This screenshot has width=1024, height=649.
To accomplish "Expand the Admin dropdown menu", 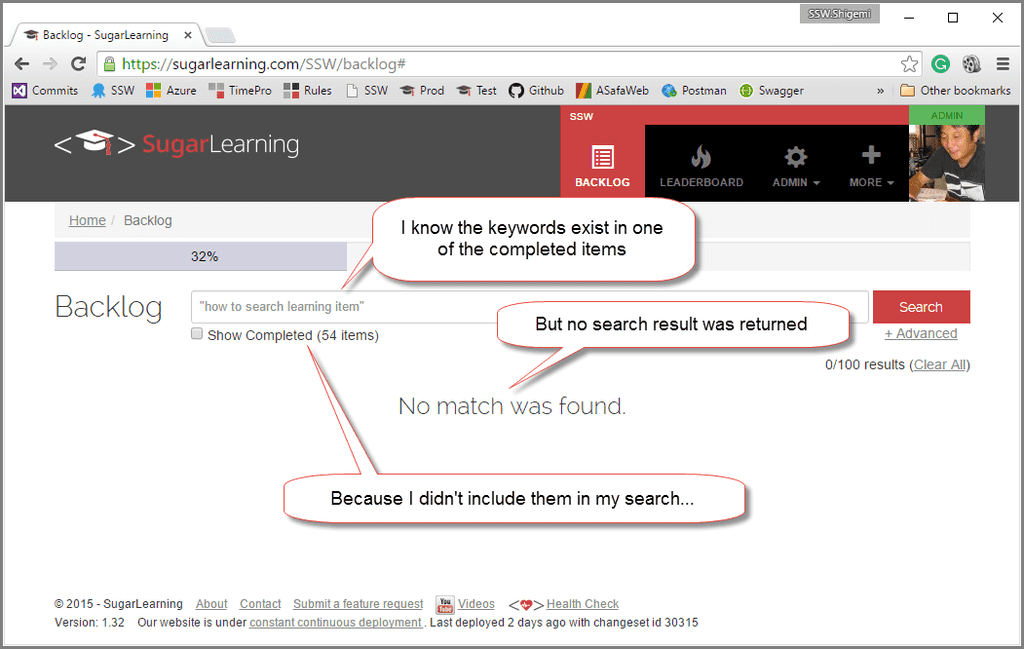I will (x=795, y=182).
